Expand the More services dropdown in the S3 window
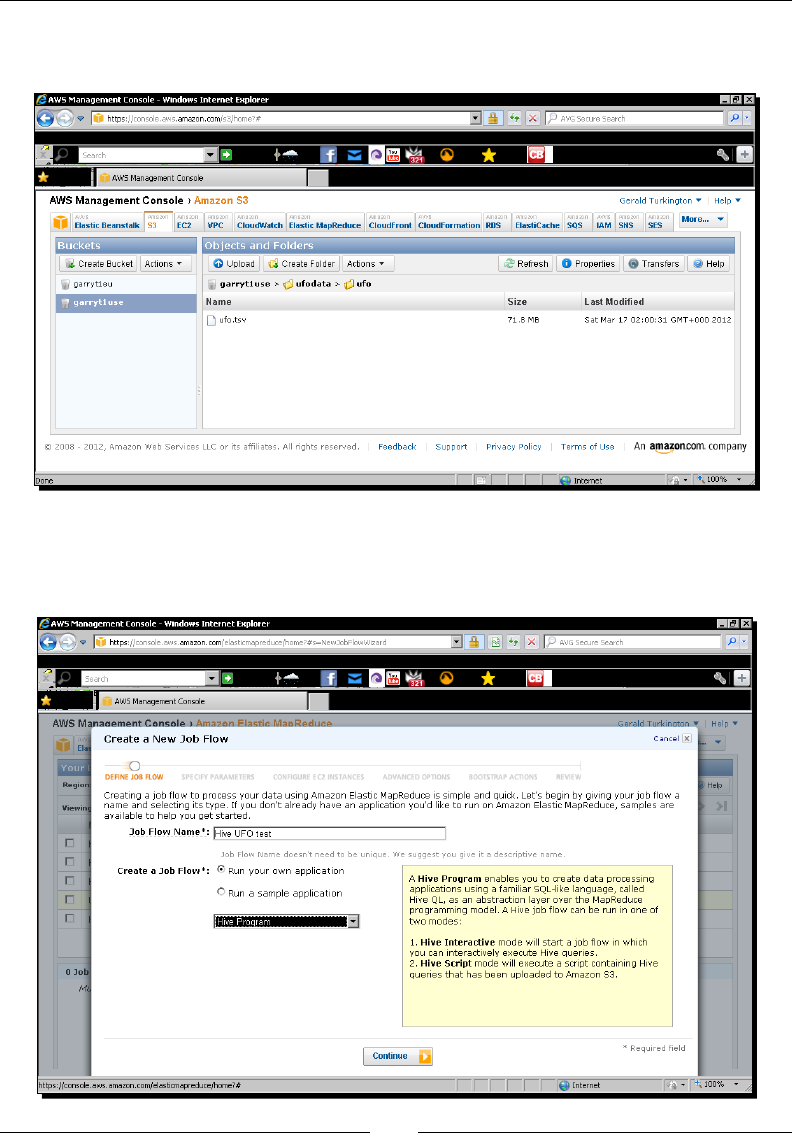The height and width of the screenshot is (1142, 792). pyautogui.click(x=703, y=219)
